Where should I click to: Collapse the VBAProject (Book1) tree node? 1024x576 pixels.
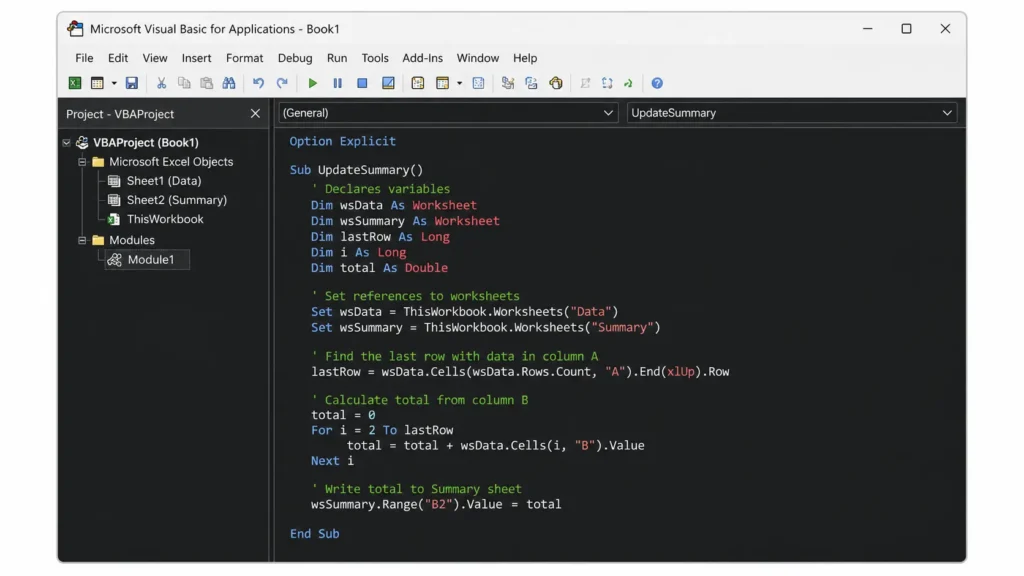67,142
